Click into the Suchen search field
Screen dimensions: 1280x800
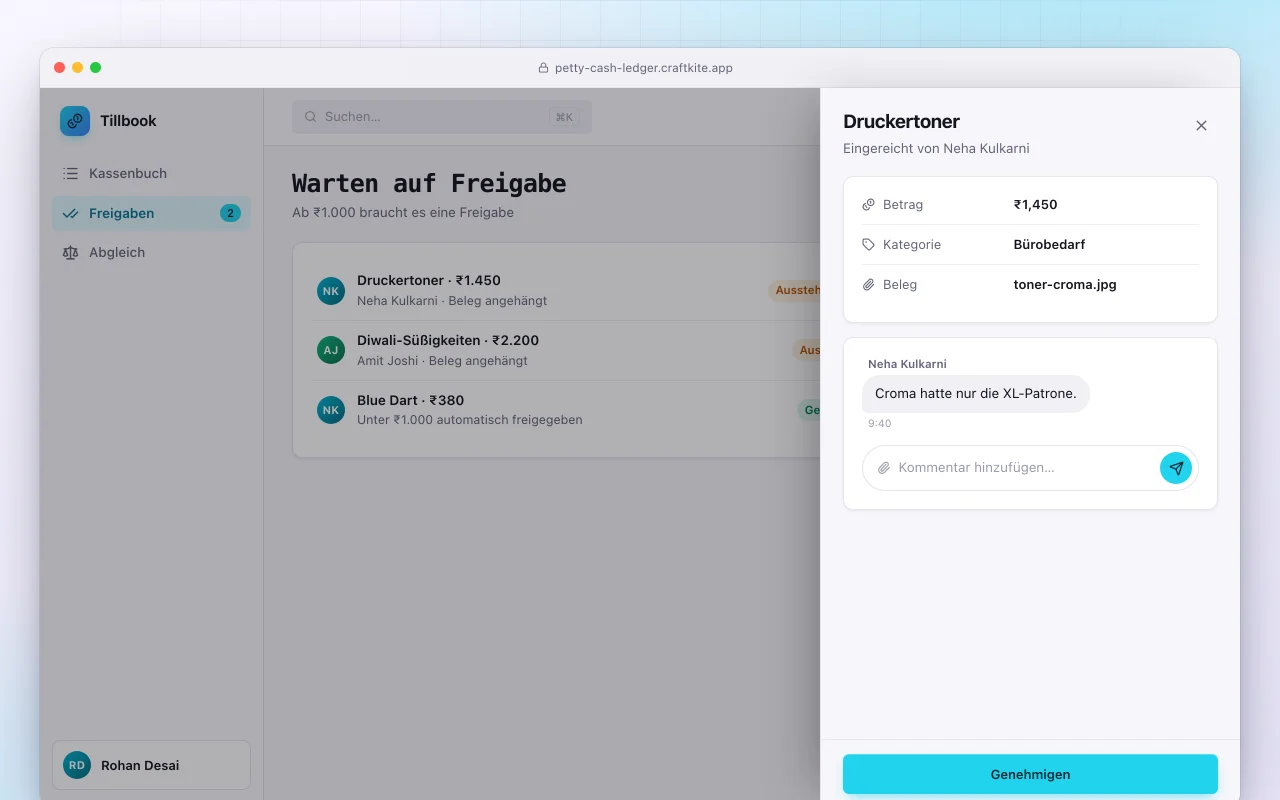[x=442, y=117]
